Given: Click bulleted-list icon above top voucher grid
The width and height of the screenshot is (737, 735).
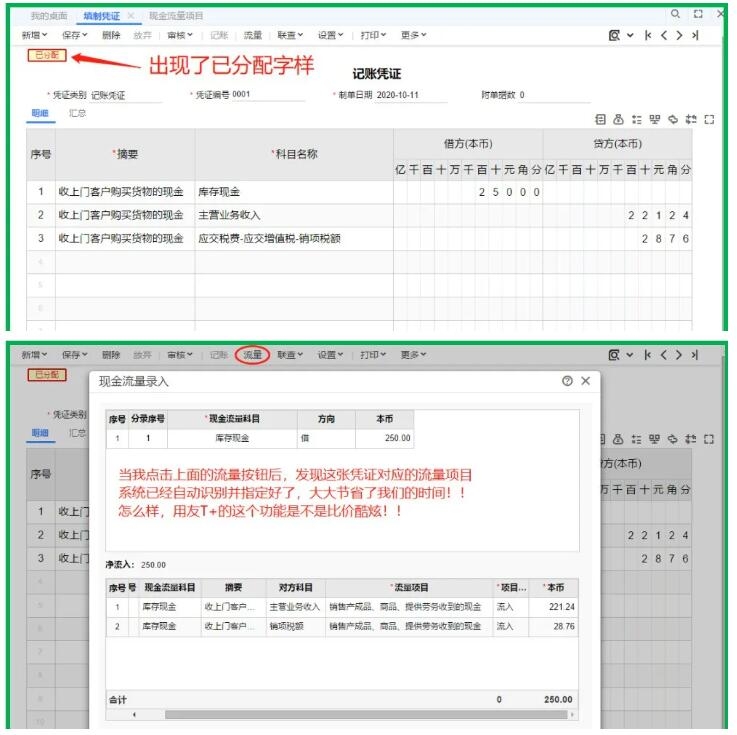Looking at the screenshot, I should [636, 119].
